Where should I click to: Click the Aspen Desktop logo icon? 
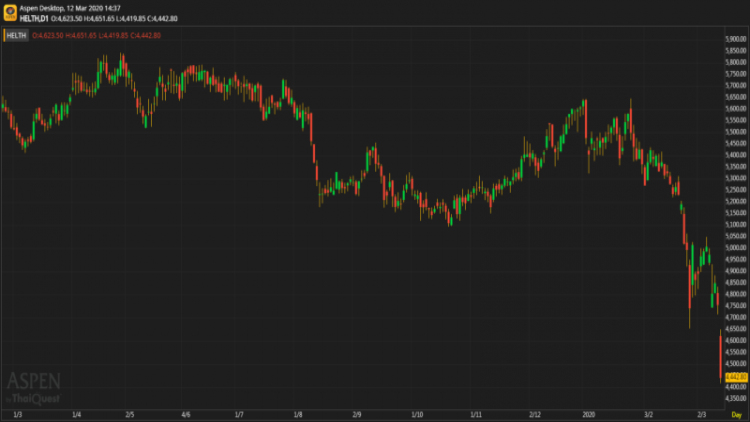(10, 12)
